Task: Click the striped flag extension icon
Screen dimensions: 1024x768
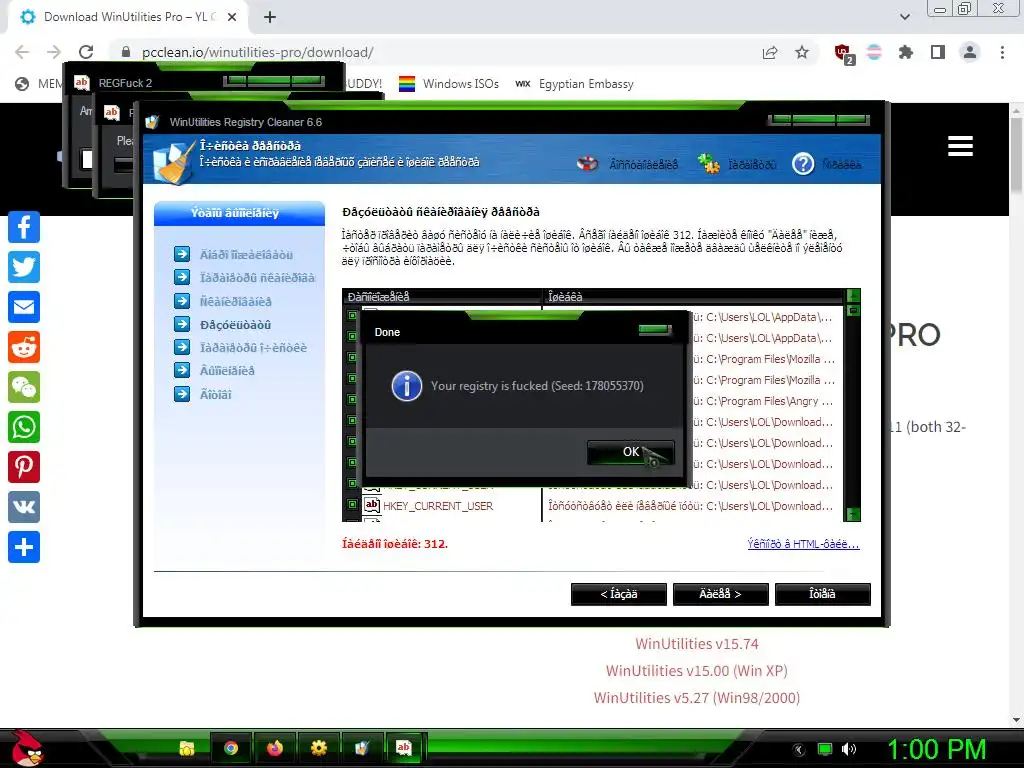Action: (874, 52)
